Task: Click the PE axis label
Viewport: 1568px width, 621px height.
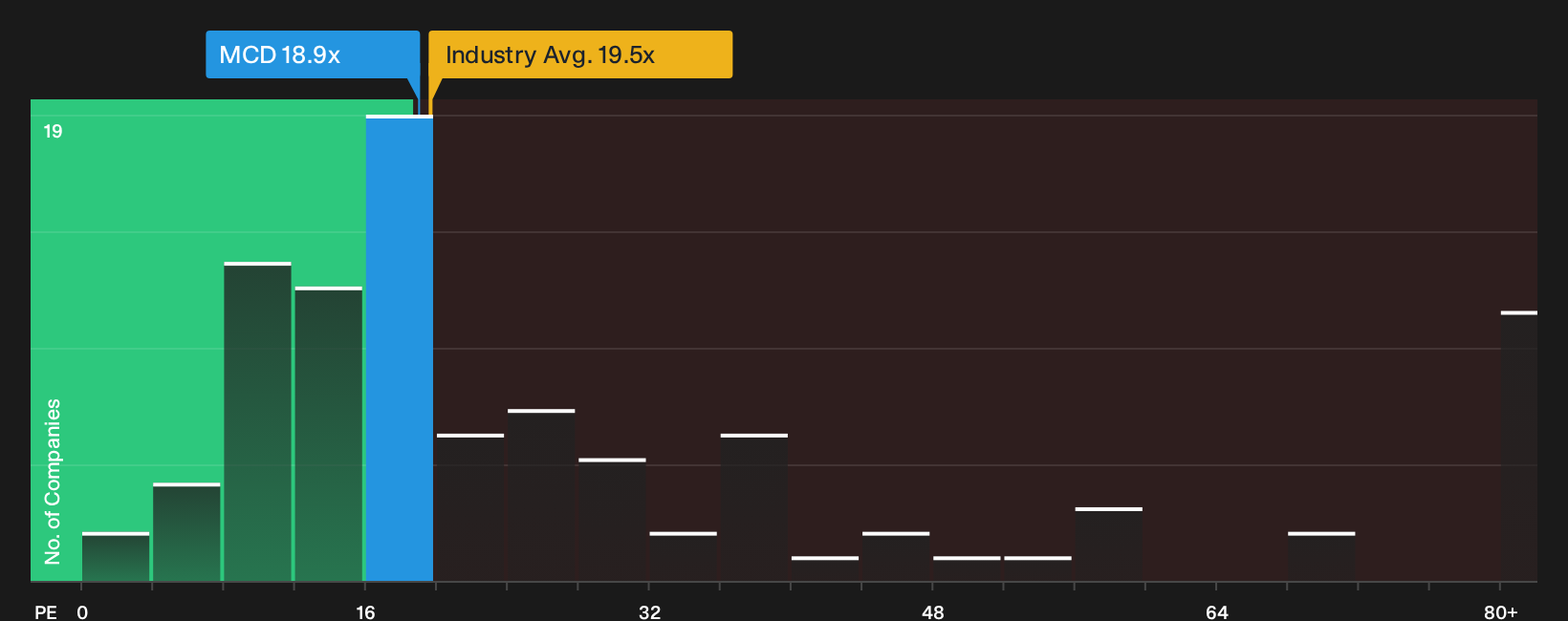Action: coord(46,611)
